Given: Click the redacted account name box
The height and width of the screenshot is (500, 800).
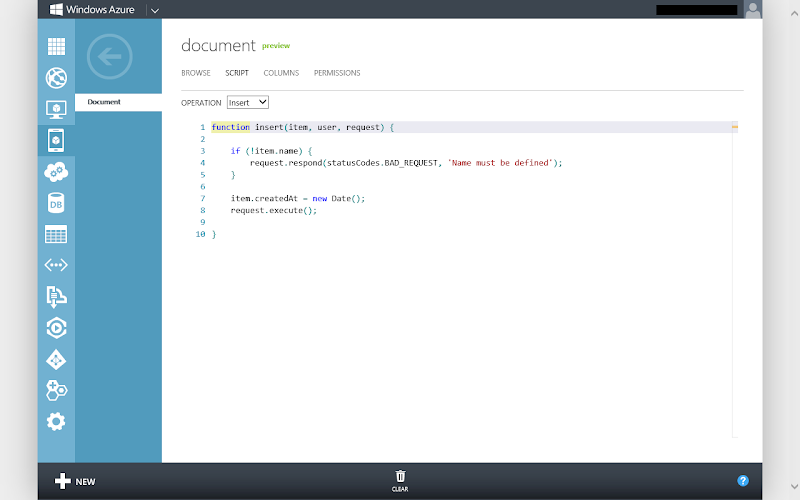Looking at the screenshot, I should tap(696, 10).
